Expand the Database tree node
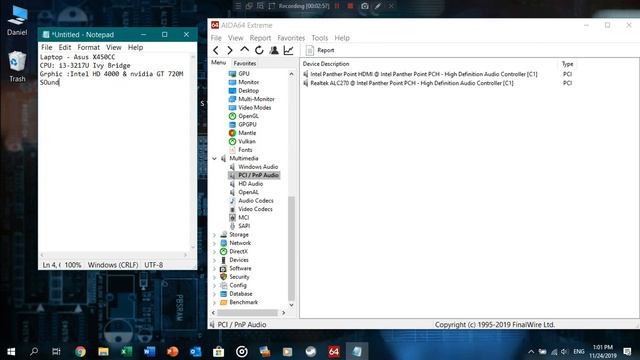Viewport: 640px width, 360px height. tap(214, 294)
